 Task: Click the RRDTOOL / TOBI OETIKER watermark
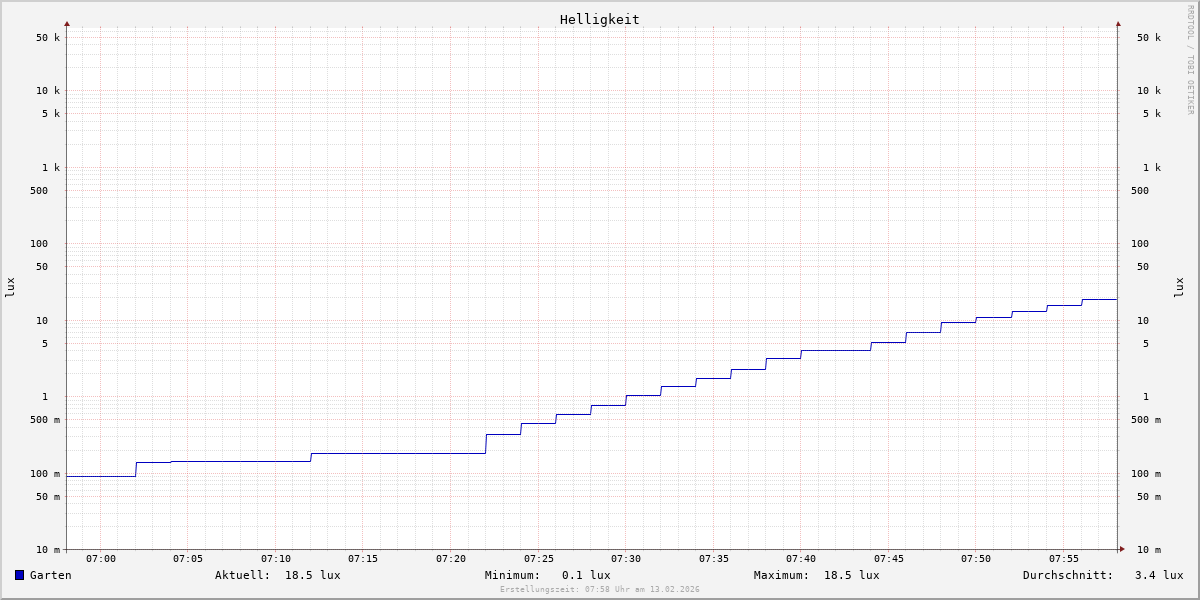(1190, 60)
